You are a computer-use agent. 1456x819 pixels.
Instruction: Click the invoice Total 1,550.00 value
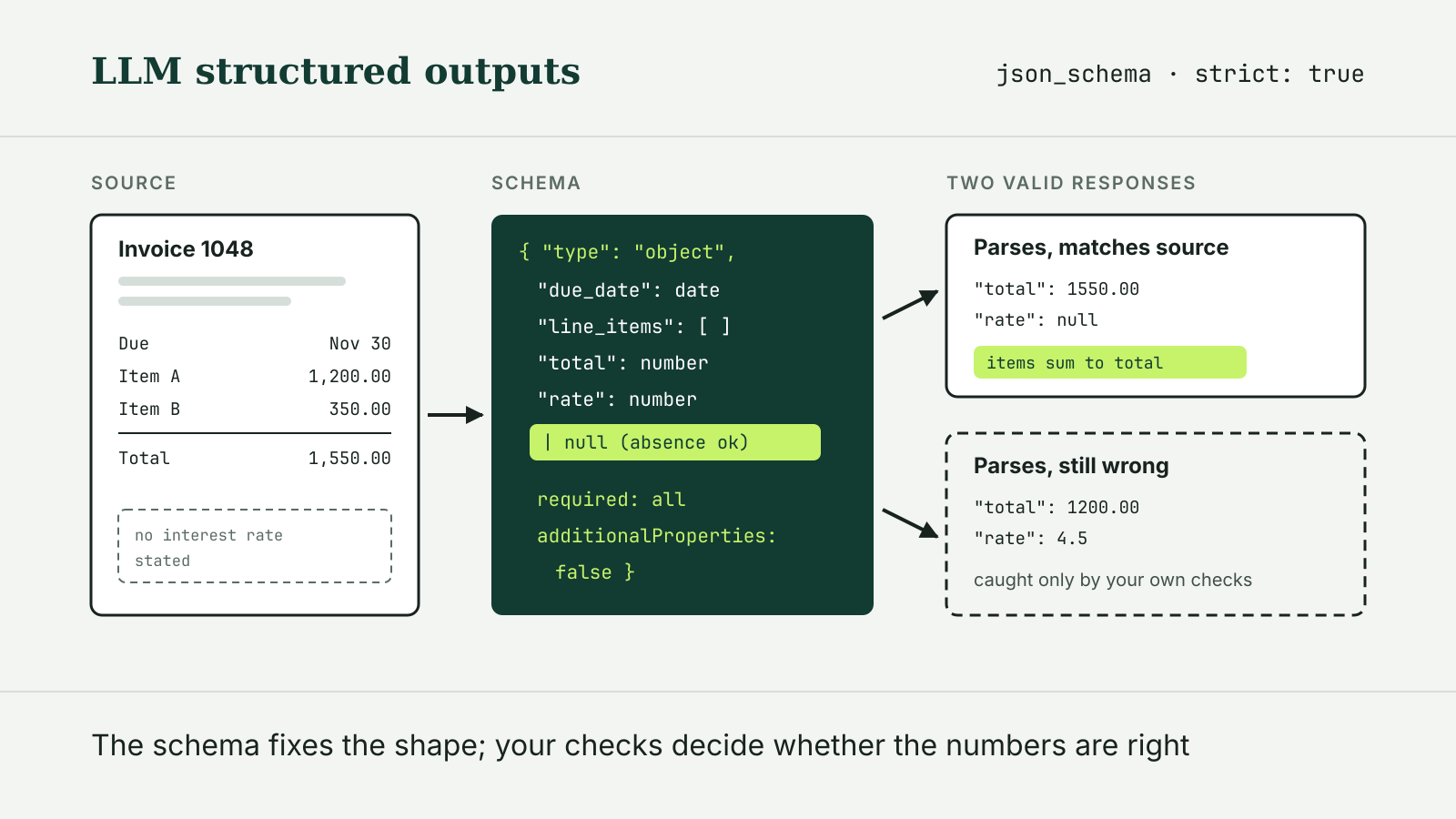349,459
